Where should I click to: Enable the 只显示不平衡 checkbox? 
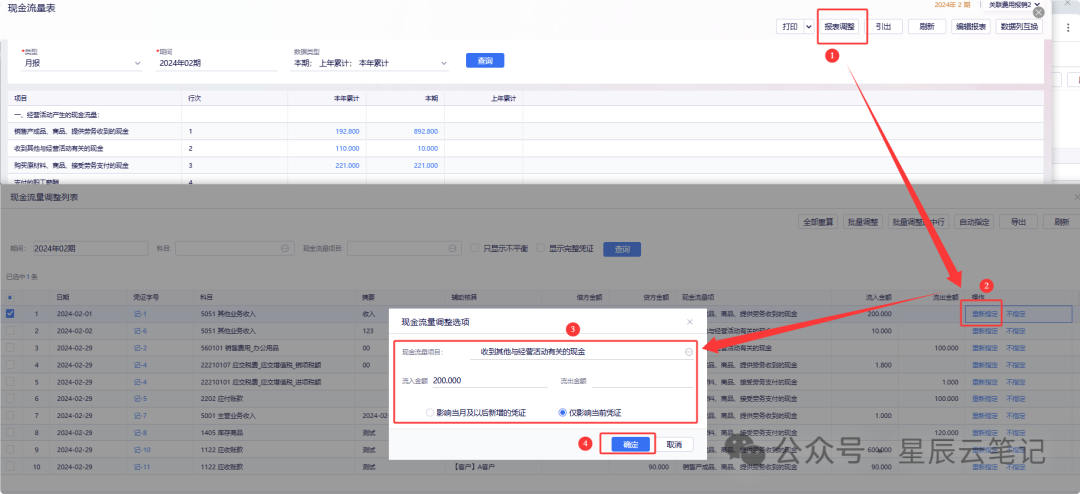click(477, 248)
